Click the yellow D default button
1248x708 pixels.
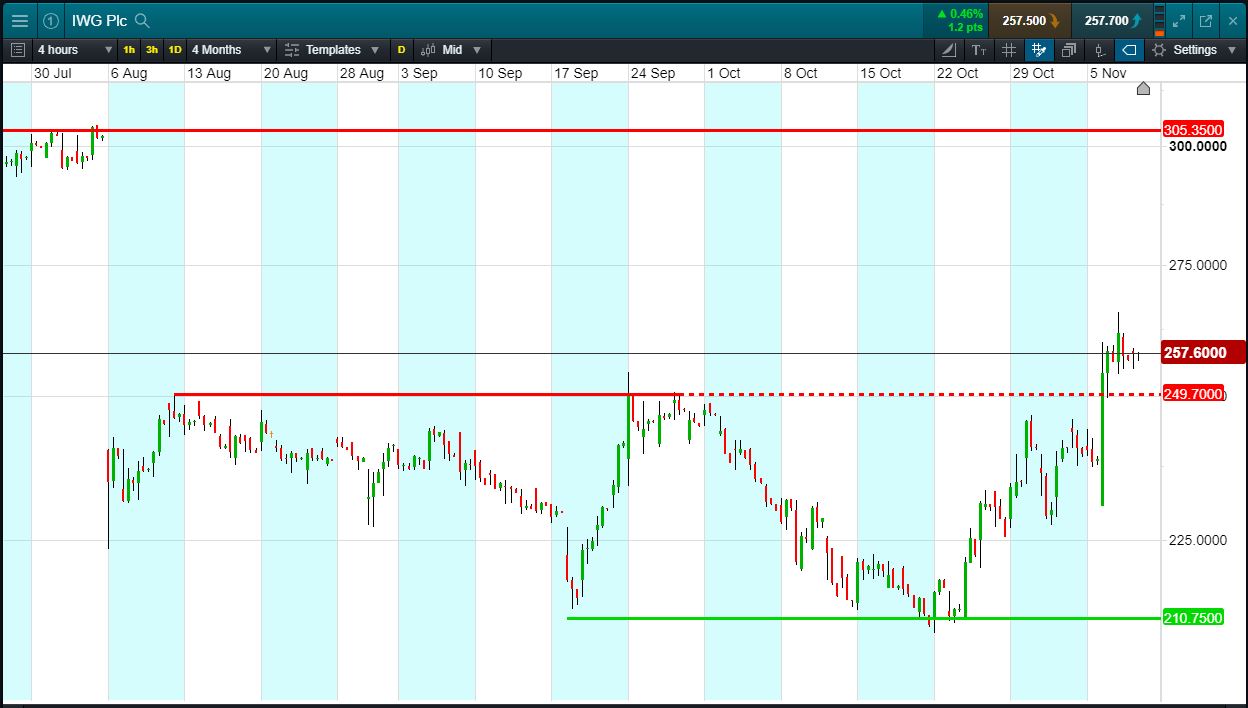(x=401, y=50)
